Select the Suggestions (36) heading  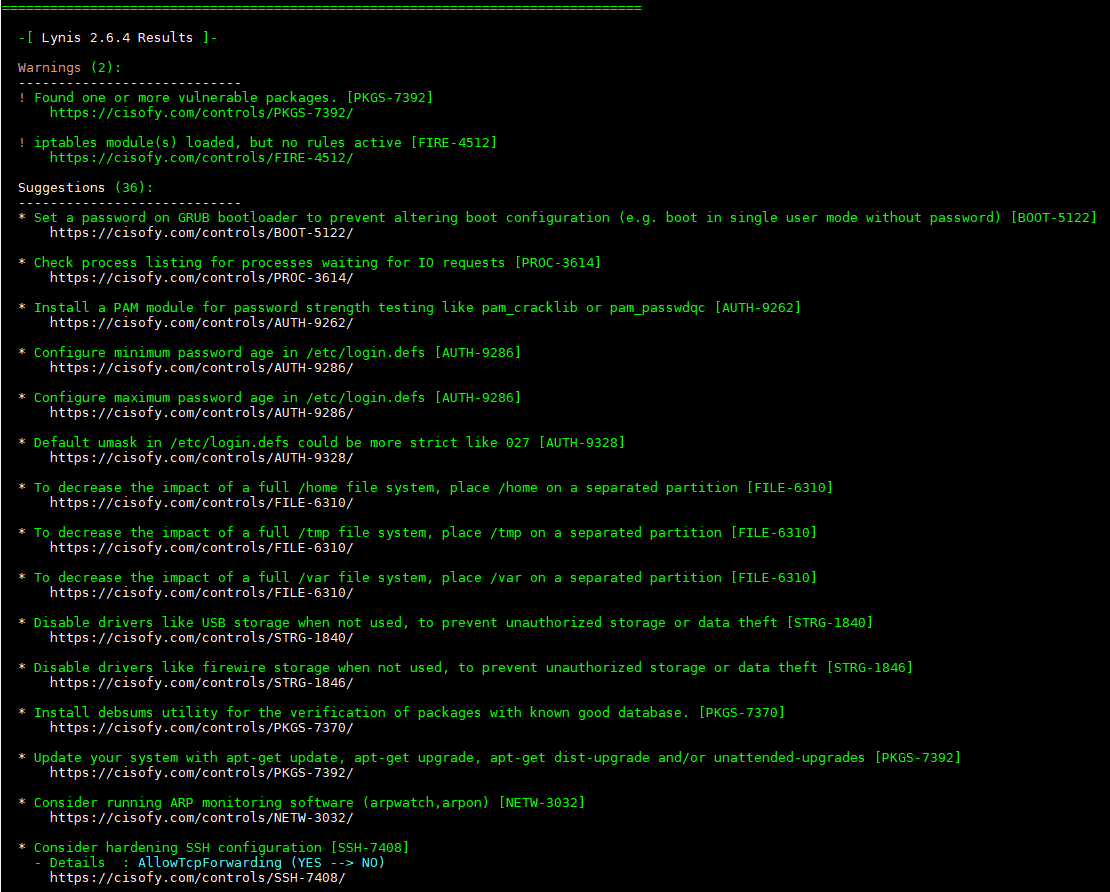(86, 188)
